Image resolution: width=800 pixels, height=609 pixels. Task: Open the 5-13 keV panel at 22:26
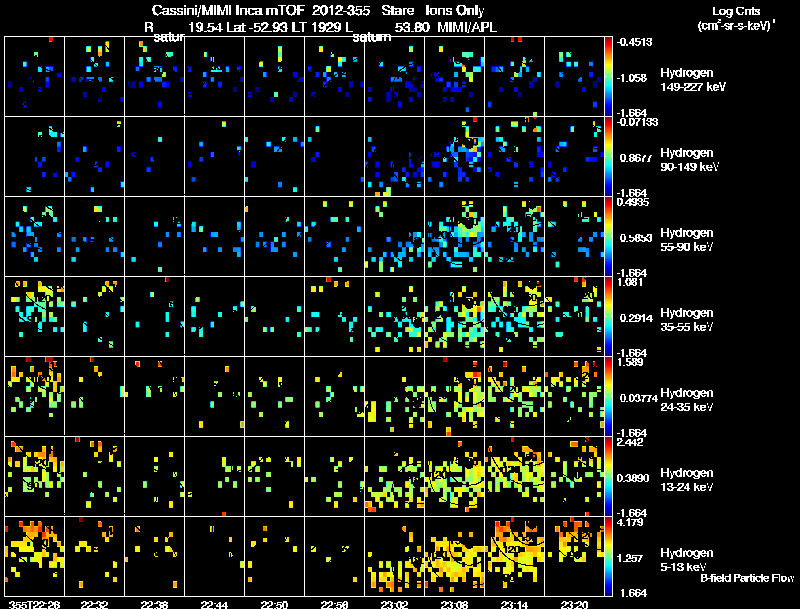click(34, 556)
